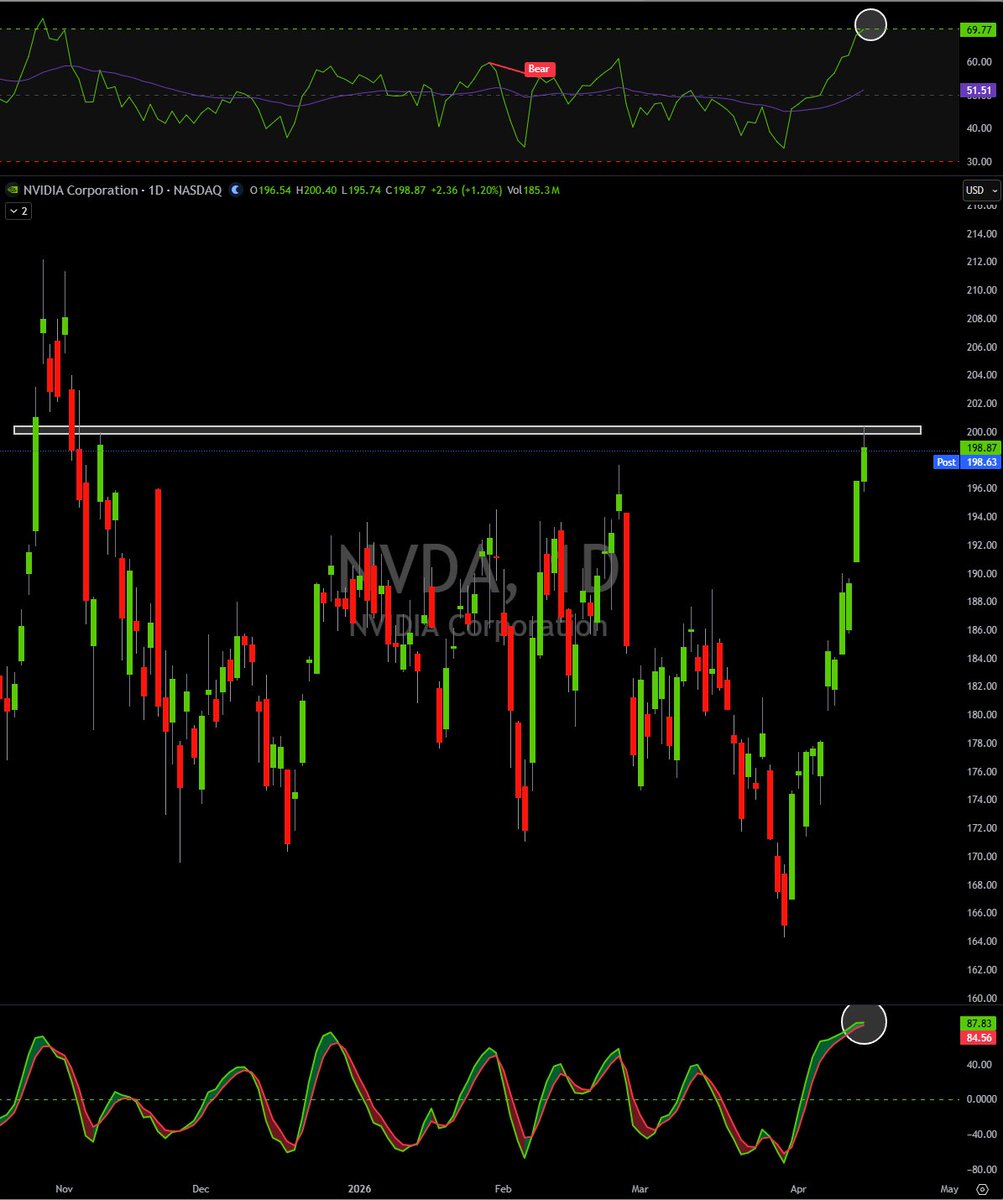
Task: Click the low value L195.74
Action: 361,190
